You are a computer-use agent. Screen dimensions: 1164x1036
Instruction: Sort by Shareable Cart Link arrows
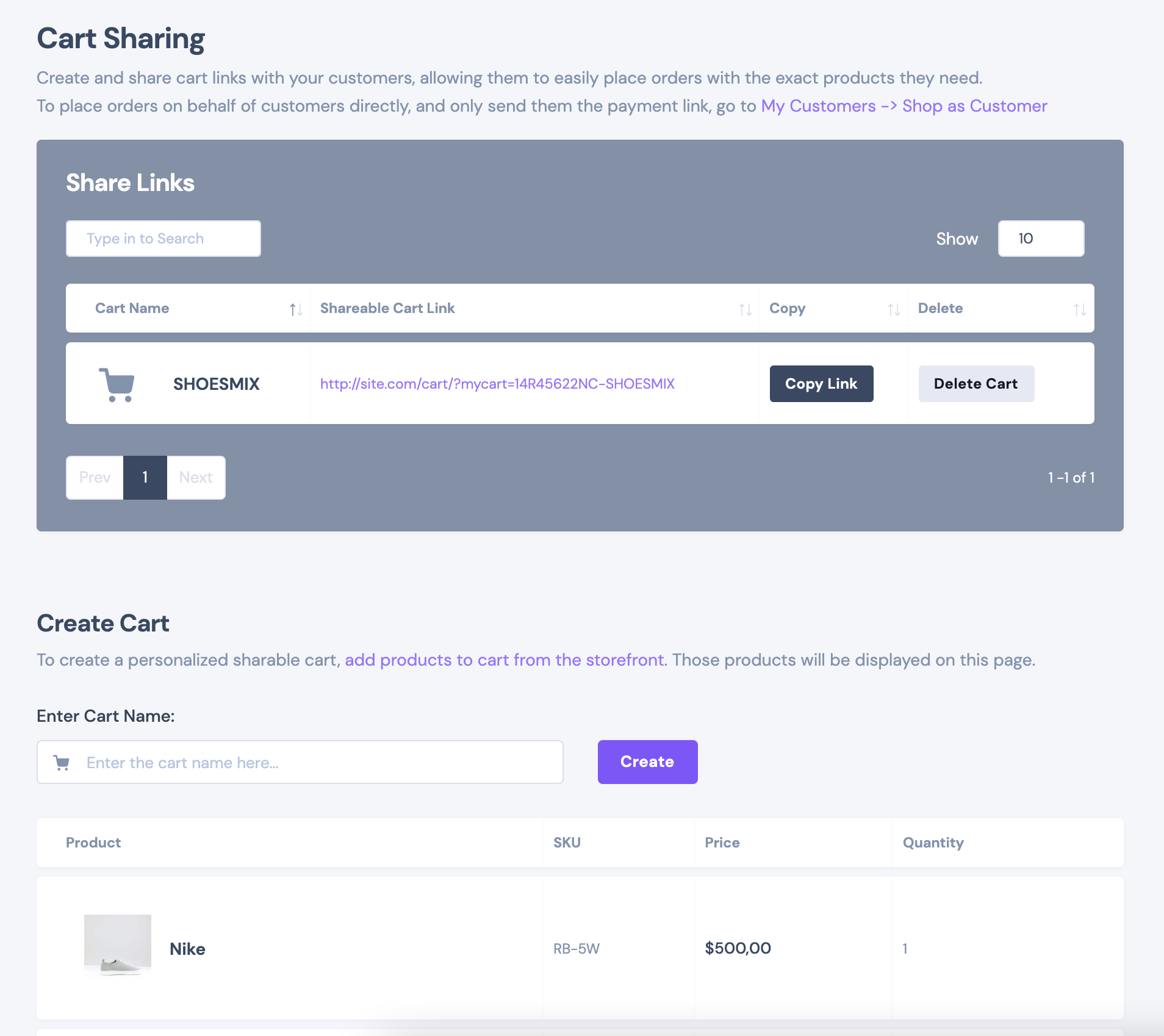745,309
